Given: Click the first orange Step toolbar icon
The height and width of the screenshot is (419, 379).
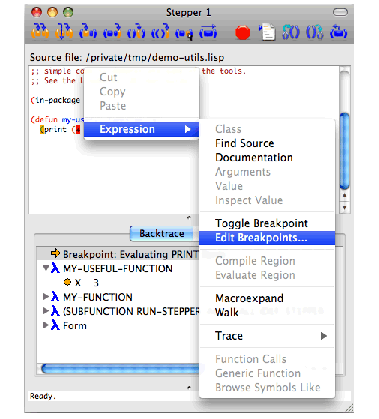Looking at the screenshot, I should pyautogui.click(x=40, y=32).
